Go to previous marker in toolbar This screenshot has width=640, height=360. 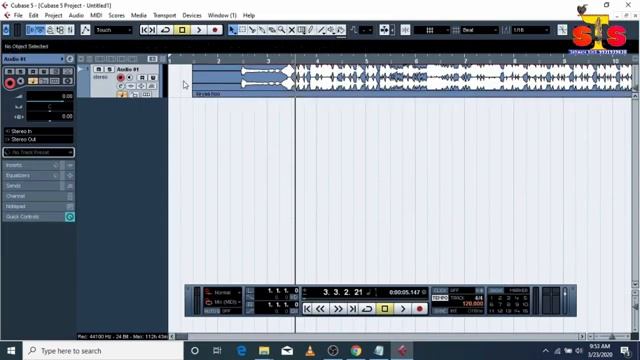[144, 30]
